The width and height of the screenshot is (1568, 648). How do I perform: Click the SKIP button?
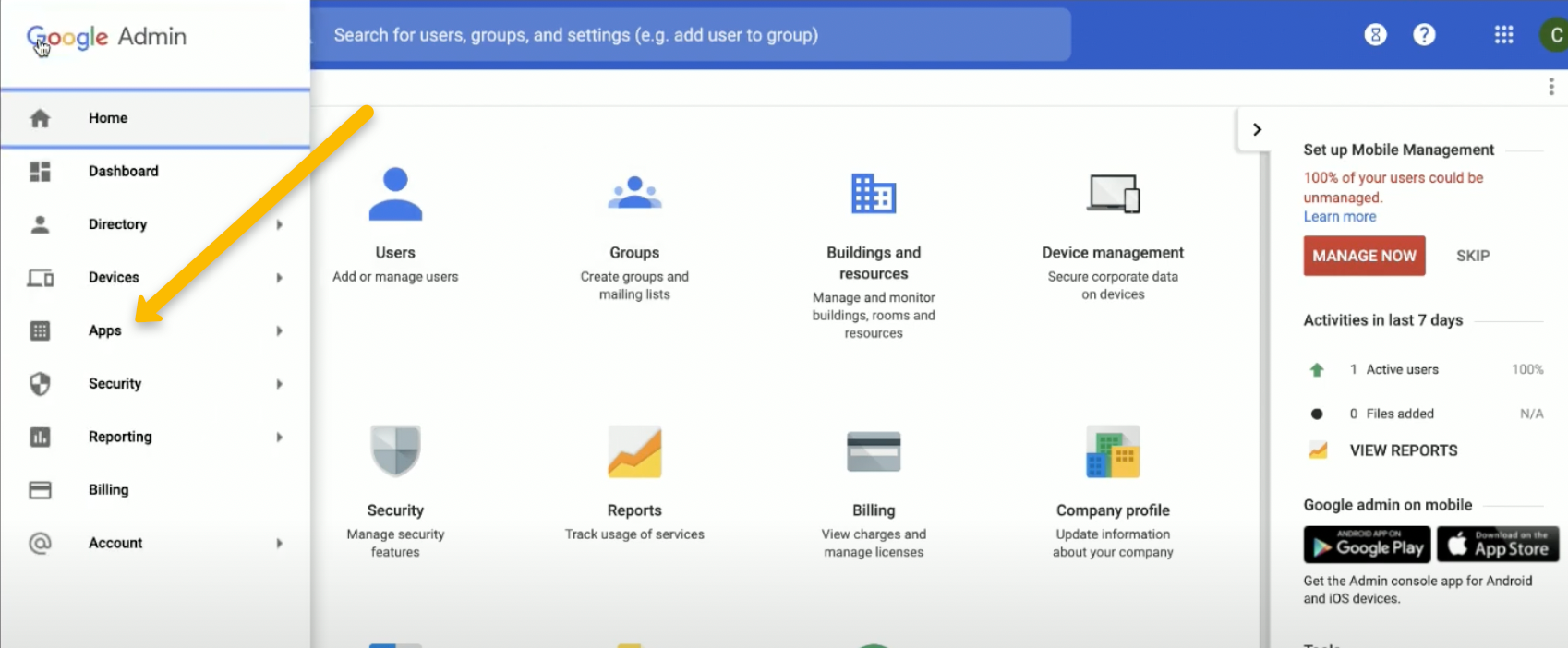pyautogui.click(x=1473, y=256)
